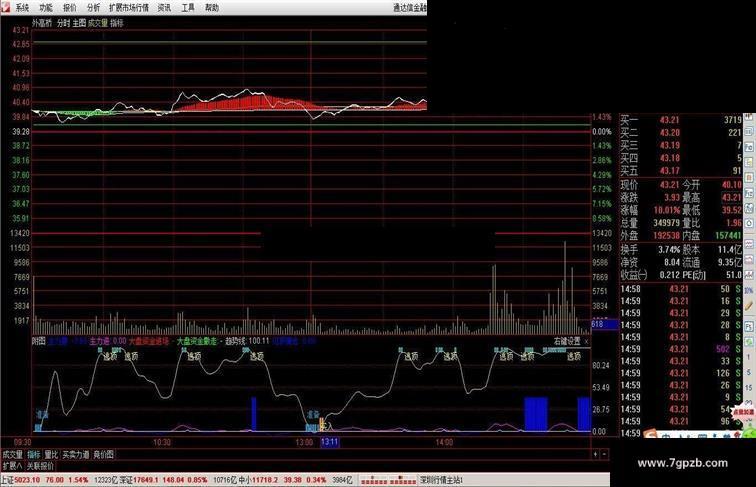Viewport: 756px width, 487px height.
Task: Click the 现价 value 43.21
Action: point(670,185)
